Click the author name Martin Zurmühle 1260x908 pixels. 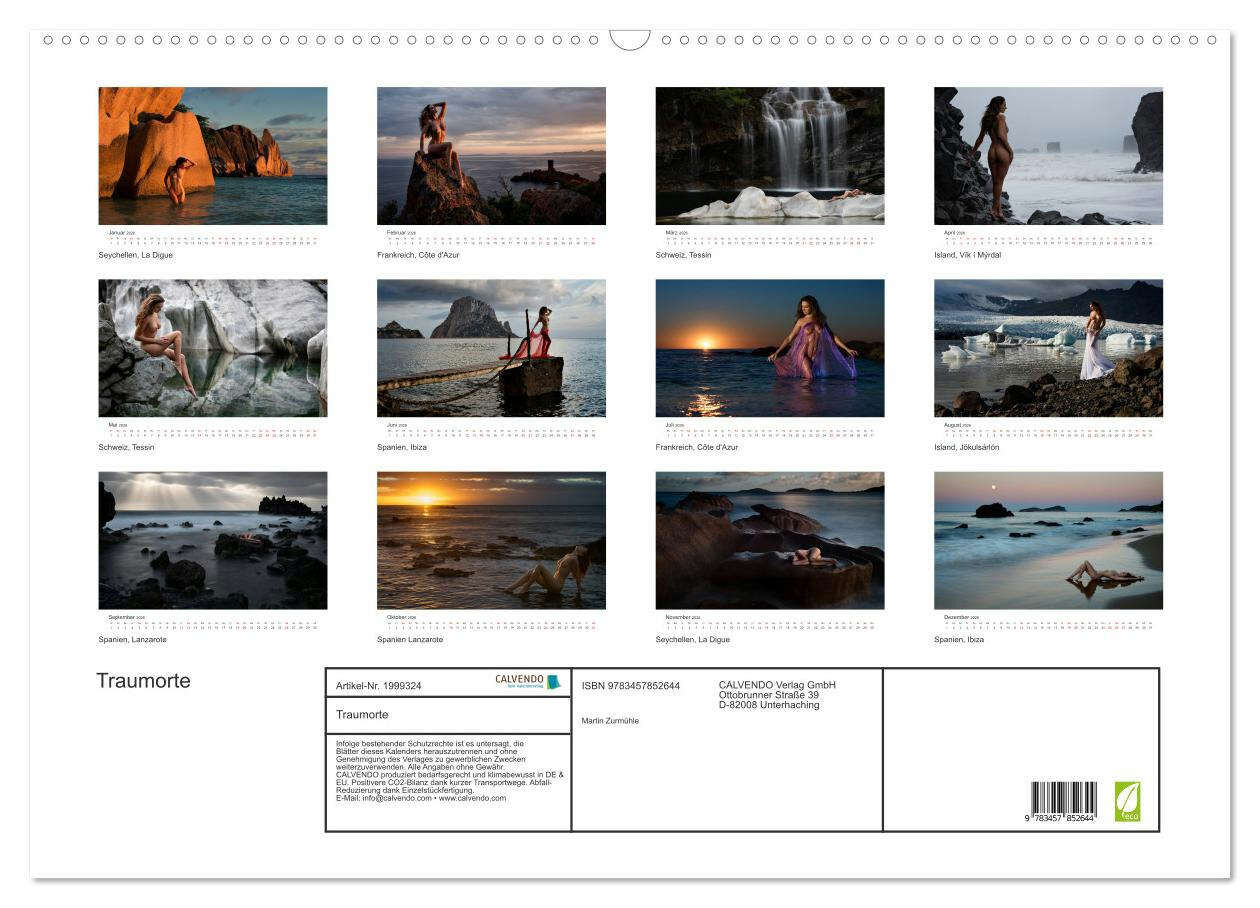610,721
